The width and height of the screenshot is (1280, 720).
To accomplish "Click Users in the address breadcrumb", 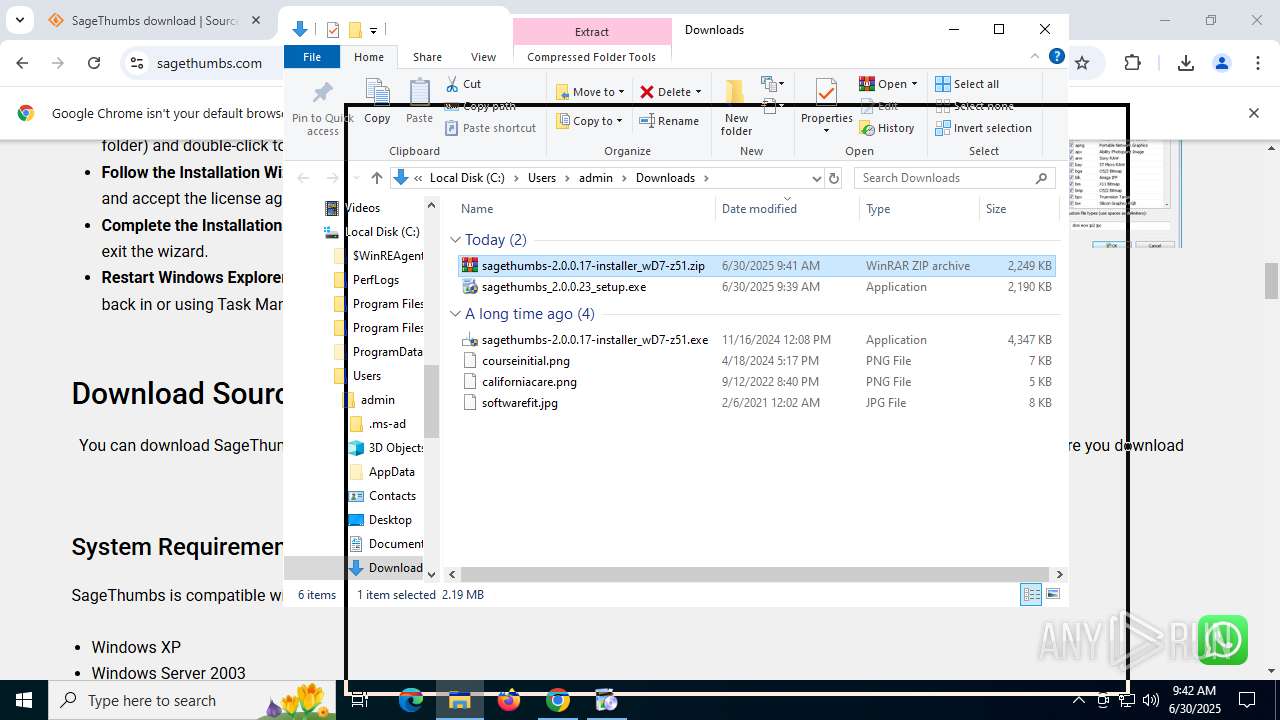I will 542,178.
